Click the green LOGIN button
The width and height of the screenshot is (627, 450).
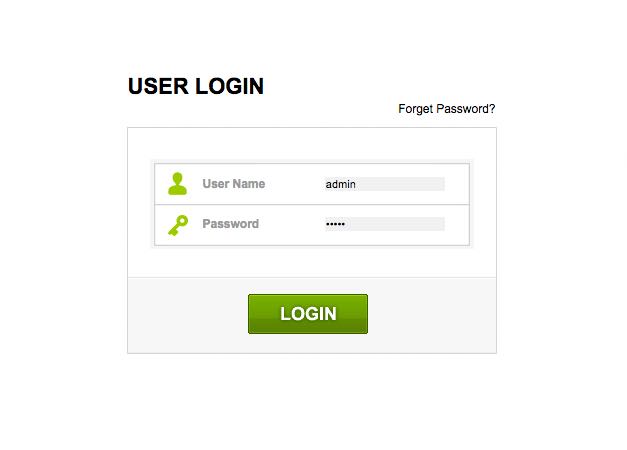coord(308,314)
